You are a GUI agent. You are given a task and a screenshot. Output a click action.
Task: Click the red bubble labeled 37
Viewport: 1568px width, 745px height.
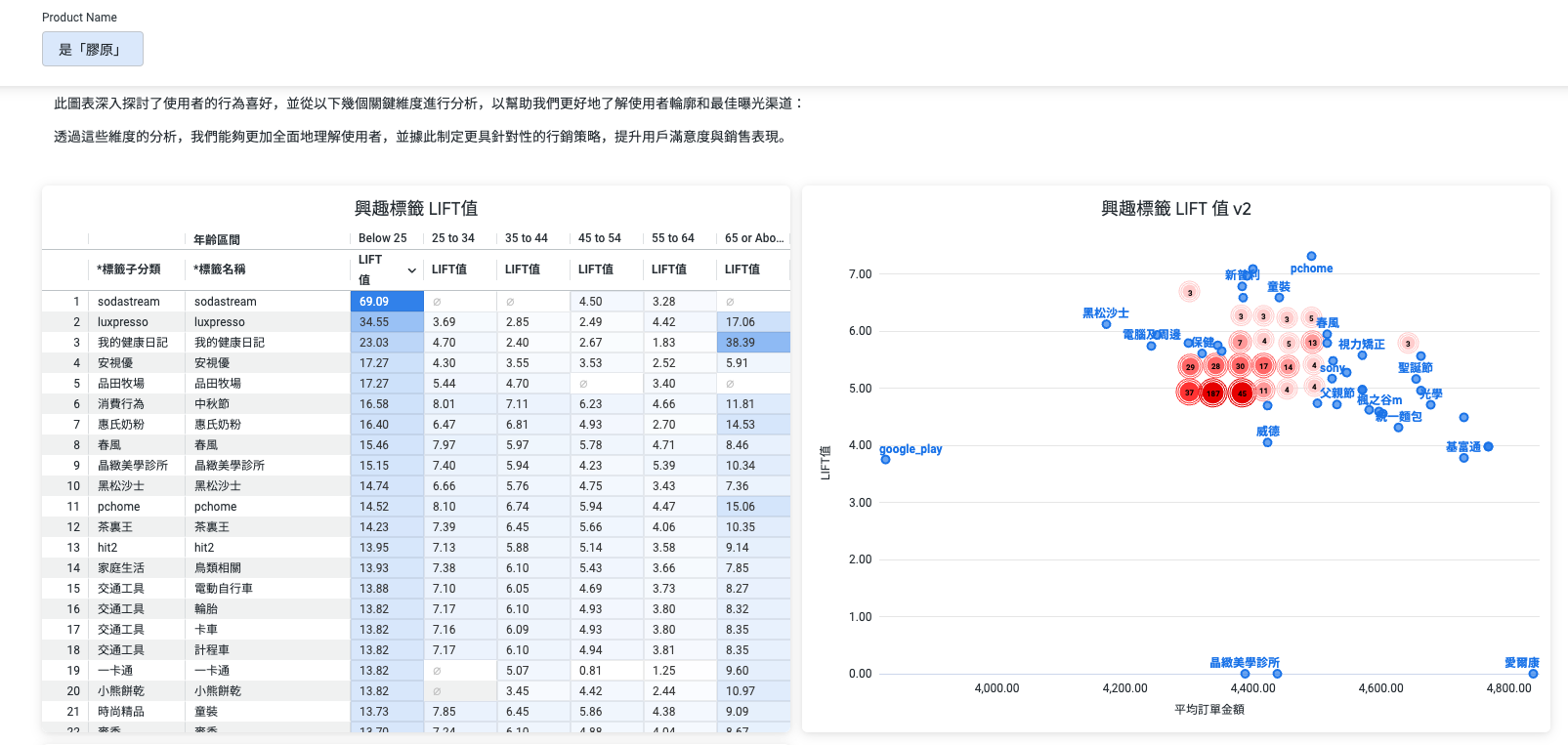(x=1189, y=393)
